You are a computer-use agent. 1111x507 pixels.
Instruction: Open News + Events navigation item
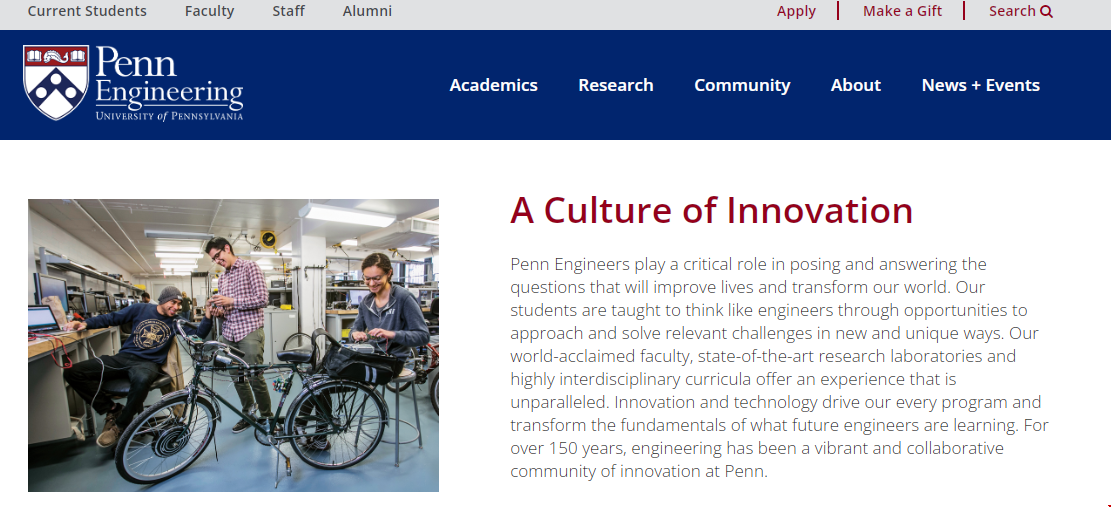(980, 85)
